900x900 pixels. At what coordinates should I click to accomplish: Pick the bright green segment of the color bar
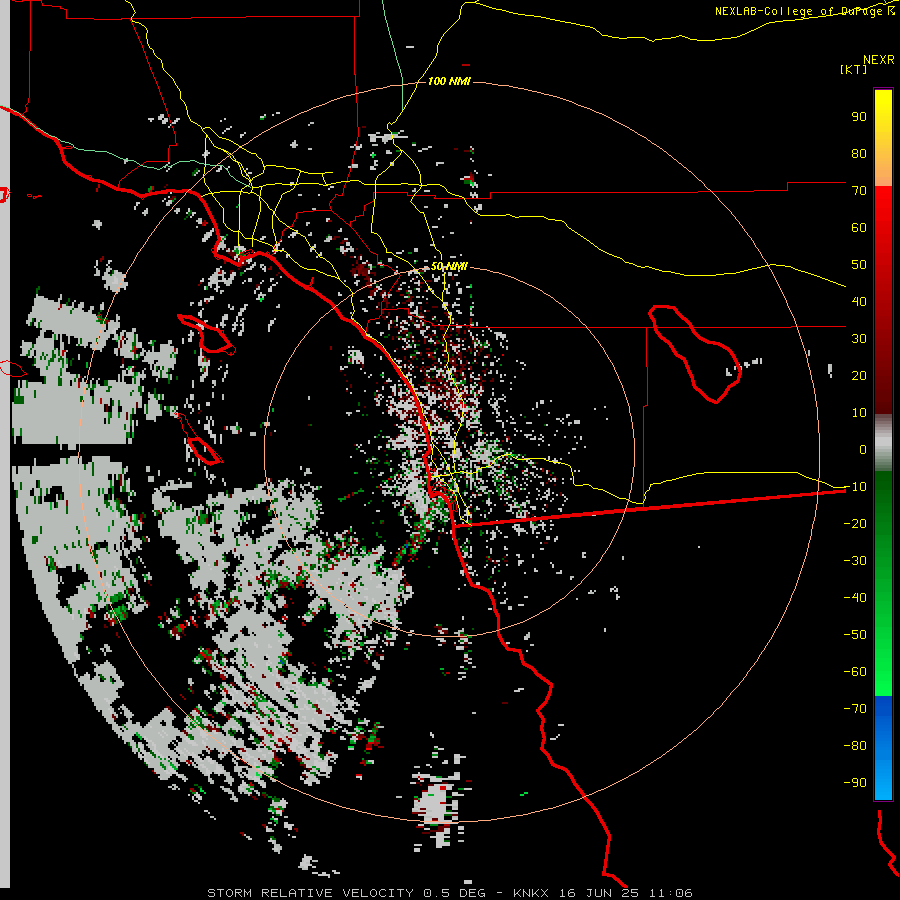coord(883,660)
